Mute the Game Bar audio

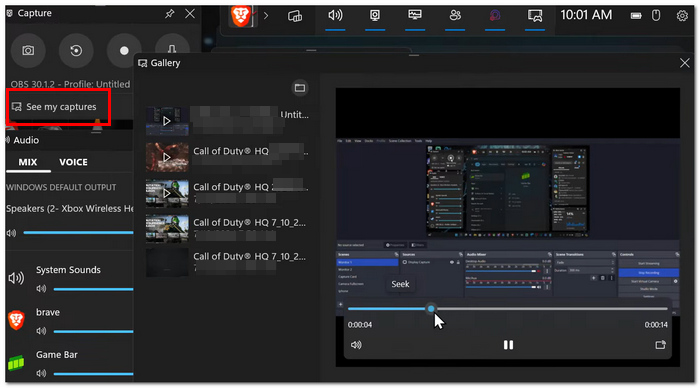41,373
